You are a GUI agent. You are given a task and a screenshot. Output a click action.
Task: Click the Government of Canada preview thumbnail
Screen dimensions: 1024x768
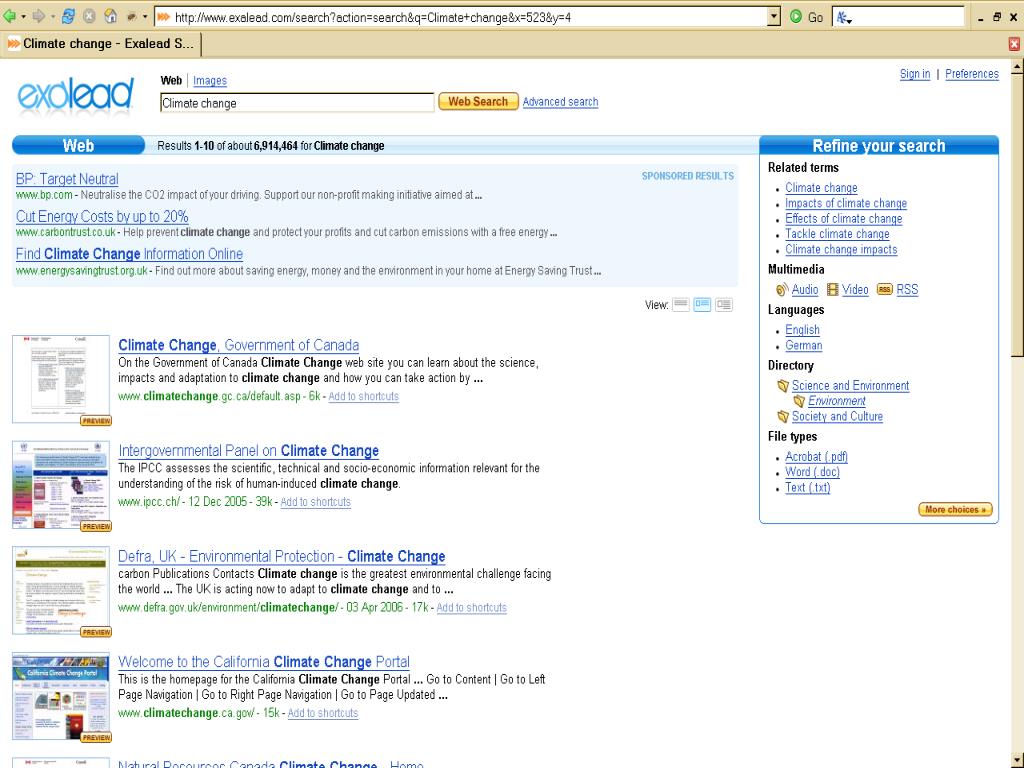point(61,377)
